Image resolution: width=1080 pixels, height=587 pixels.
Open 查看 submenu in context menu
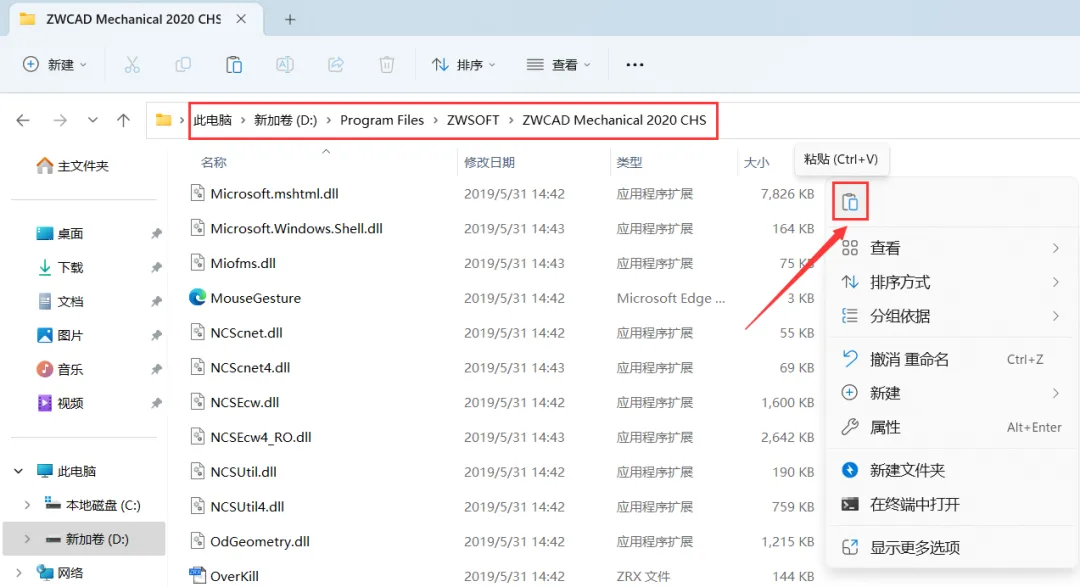click(x=951, y=248)
